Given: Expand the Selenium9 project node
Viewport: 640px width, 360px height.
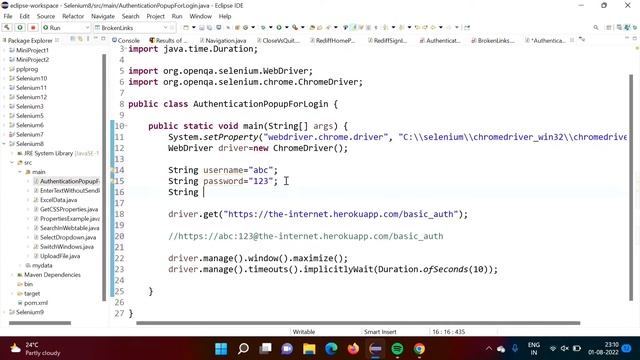Looking at the screenshot, I should tap(4, 312).
